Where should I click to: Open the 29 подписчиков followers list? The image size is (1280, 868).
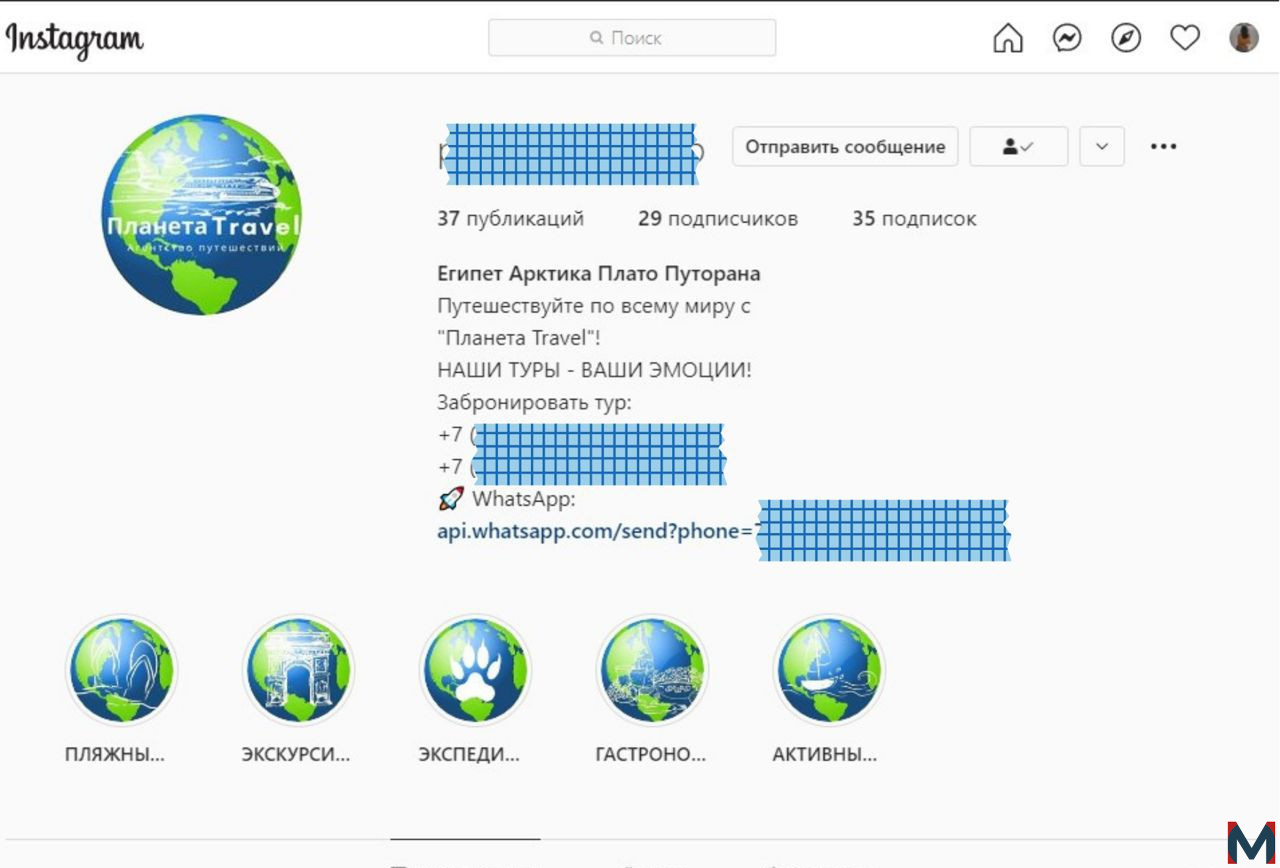tap(718, 218)
